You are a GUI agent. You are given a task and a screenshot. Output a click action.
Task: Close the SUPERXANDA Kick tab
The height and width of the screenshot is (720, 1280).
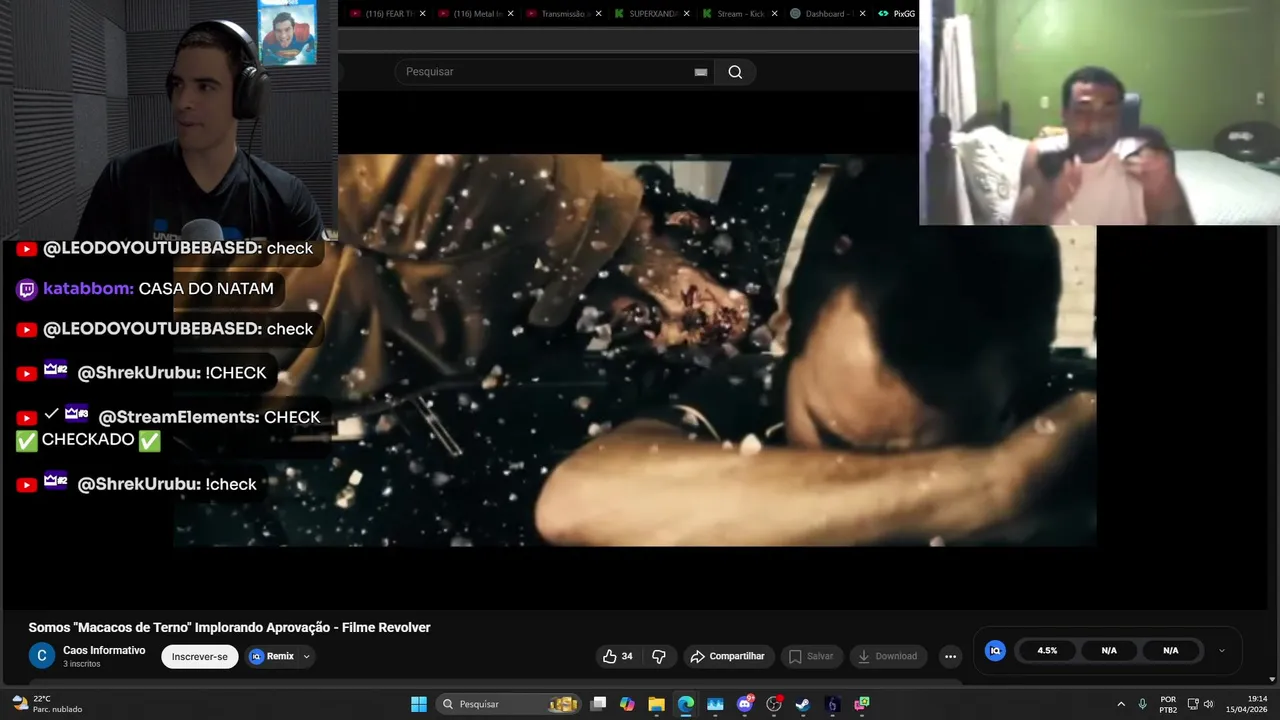(686, 14)
